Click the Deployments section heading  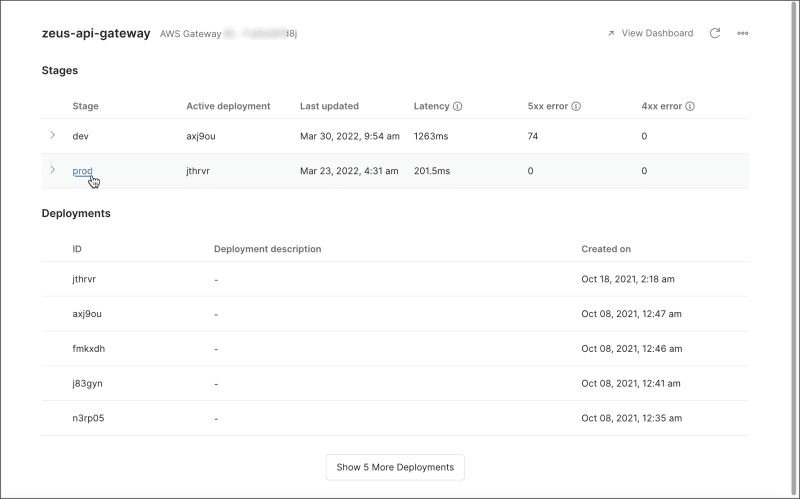pyautogui.click(x=76, y=213)
